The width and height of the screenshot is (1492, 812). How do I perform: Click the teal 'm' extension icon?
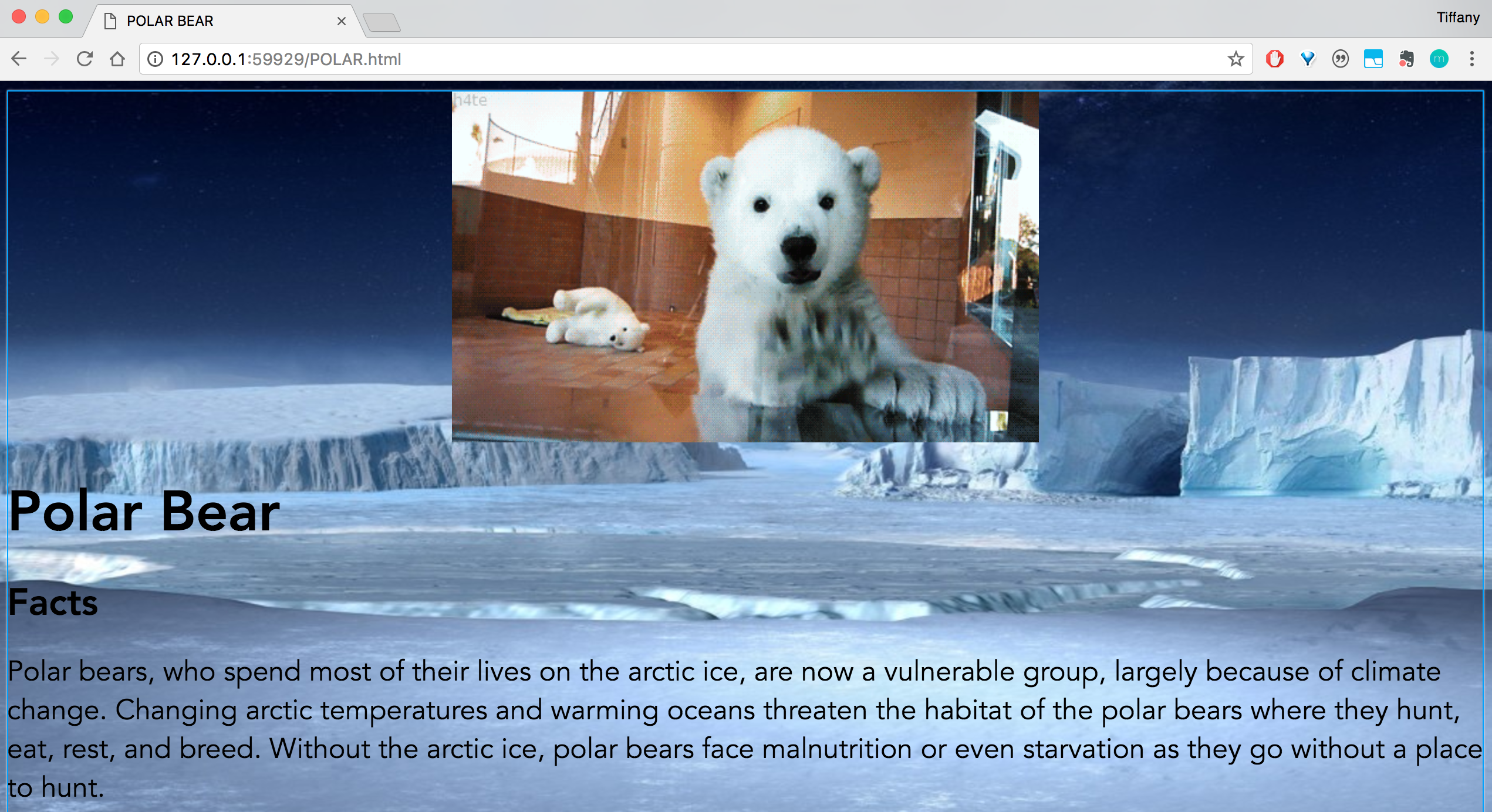tap(1439, 59)
